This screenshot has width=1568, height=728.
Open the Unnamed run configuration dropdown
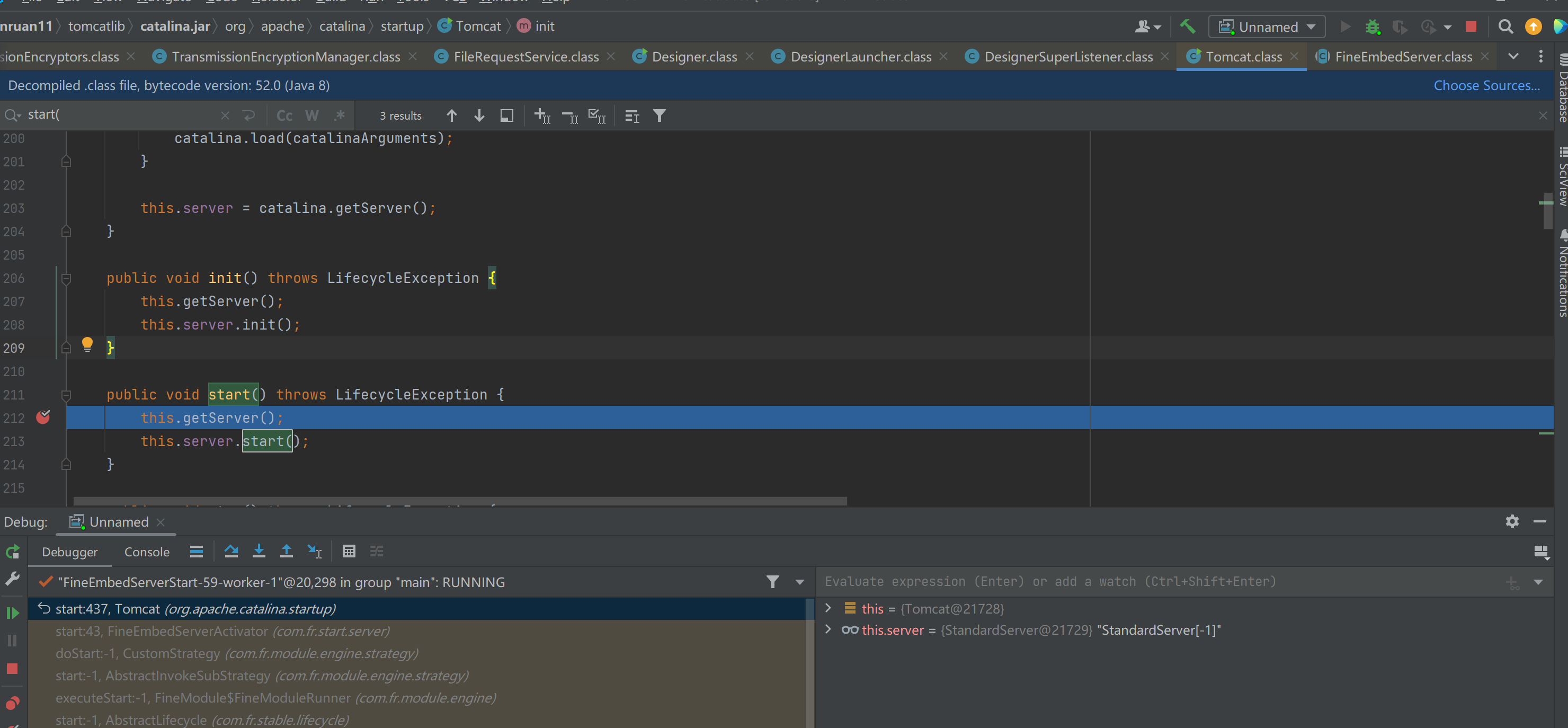1267,27
